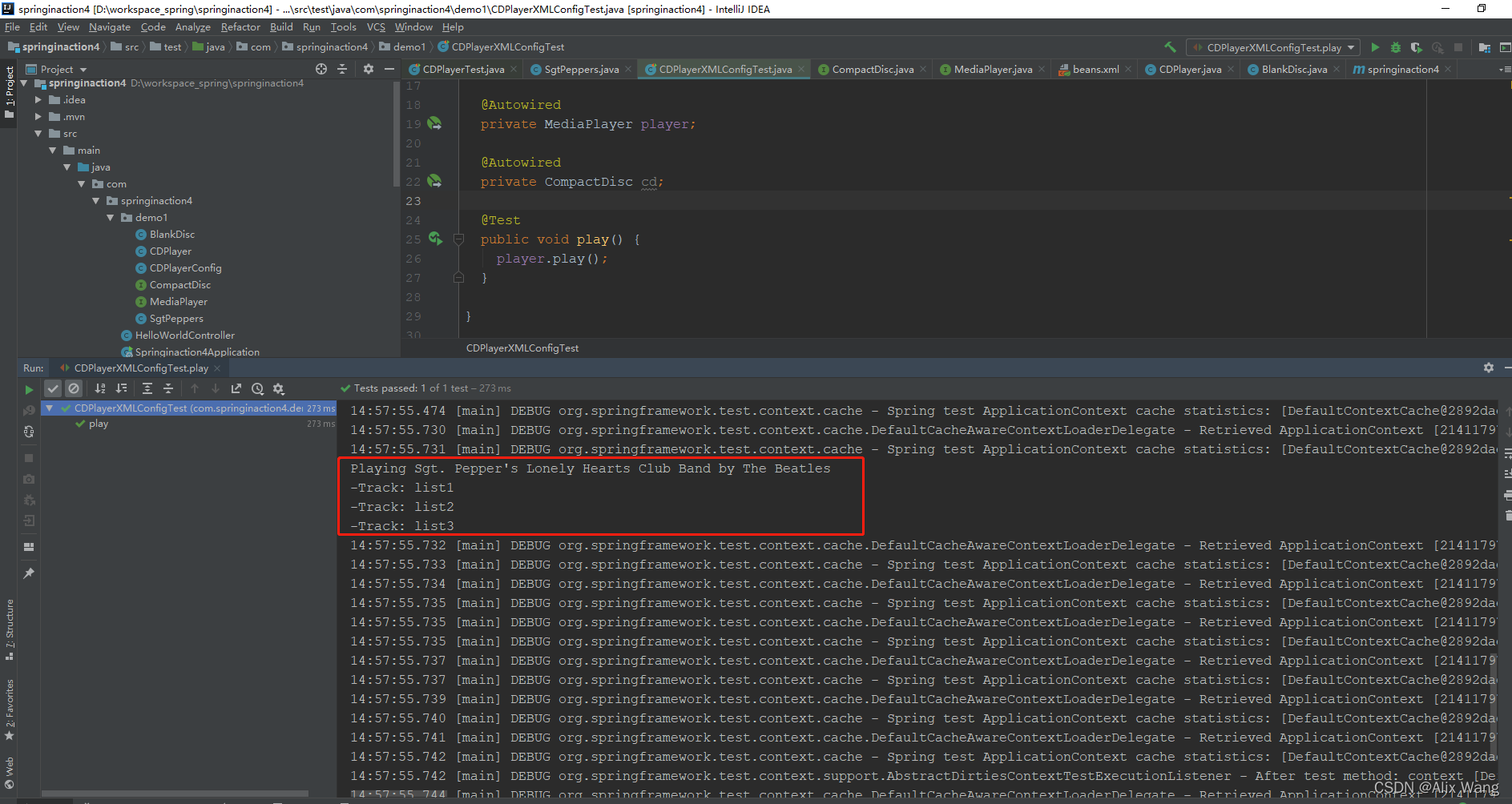
Task: Run with Coverage from main toolbar
Action: 1417,47
